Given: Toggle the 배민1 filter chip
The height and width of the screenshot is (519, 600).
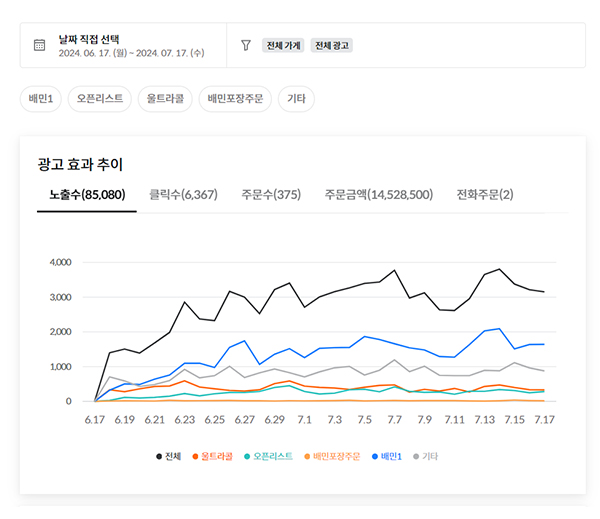Looking at the screenshot, I should (x=42, y=99).
